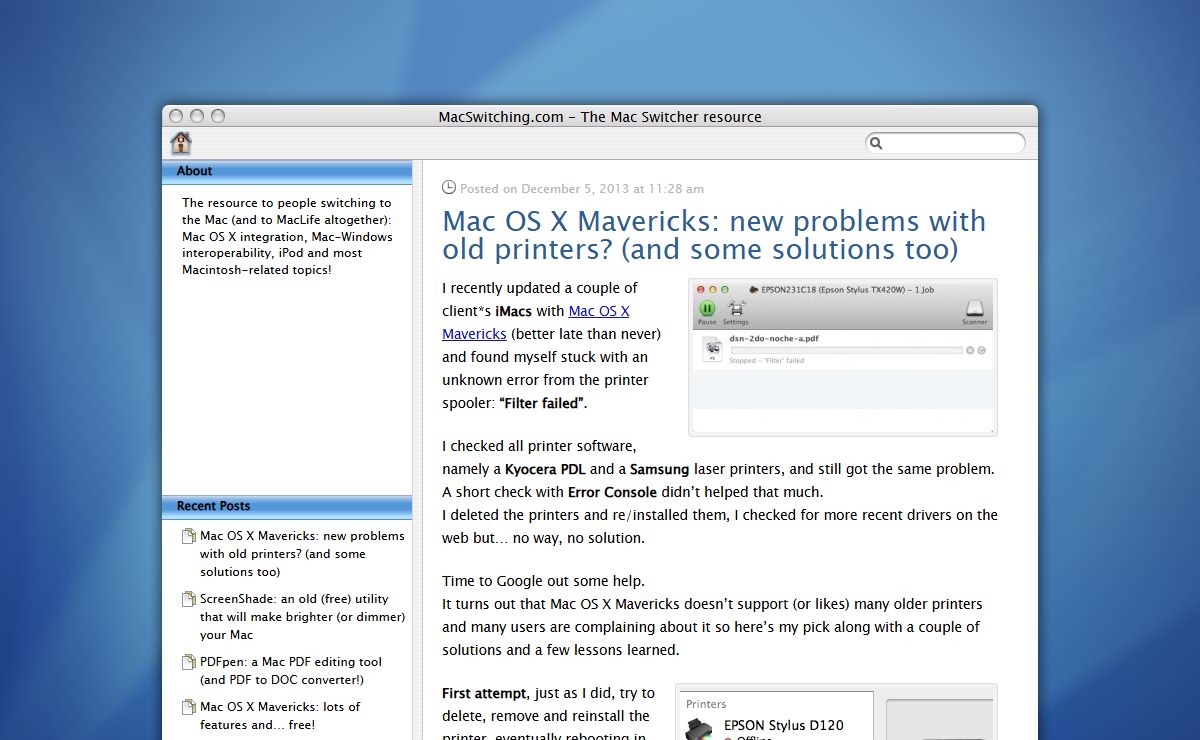Click the magnifying glass search icon
Screen dimensions: 1200x740
(x=876, y=144)
